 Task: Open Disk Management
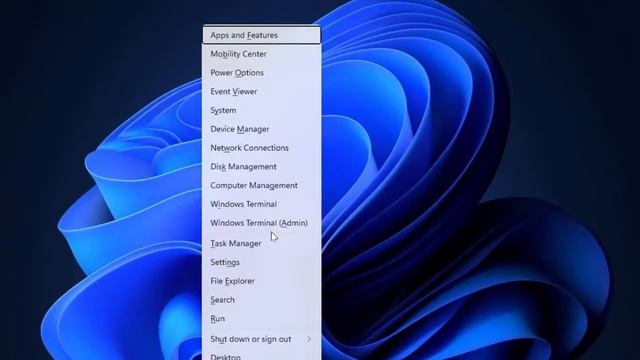coord(262,167)
